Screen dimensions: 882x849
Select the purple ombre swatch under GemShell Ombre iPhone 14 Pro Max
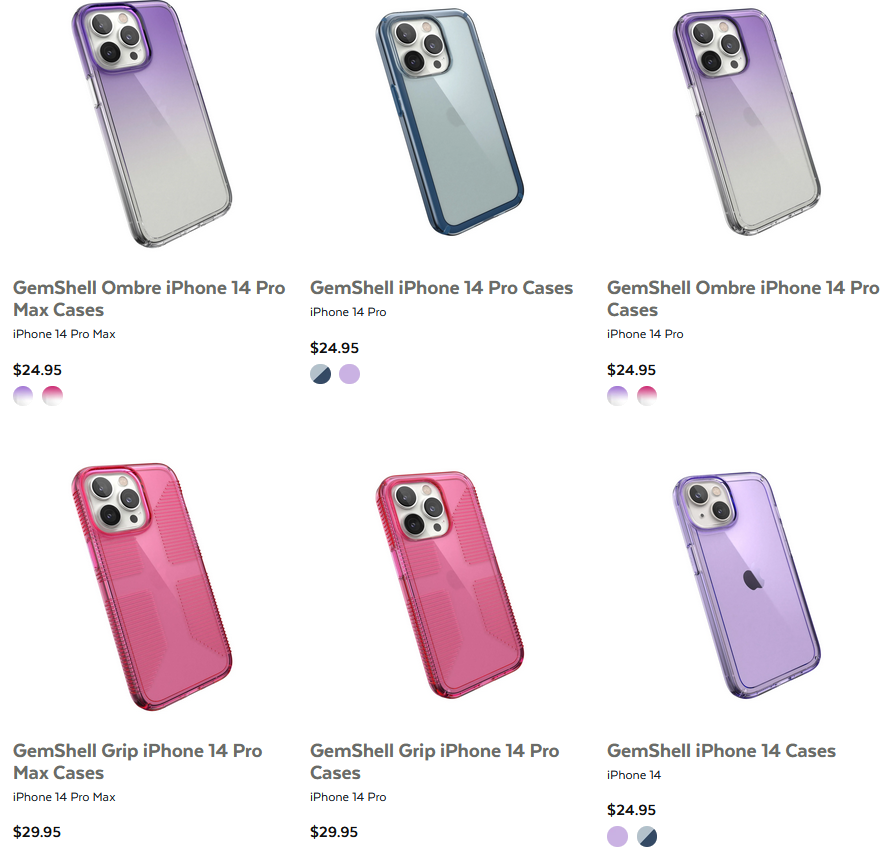point(22,395)
